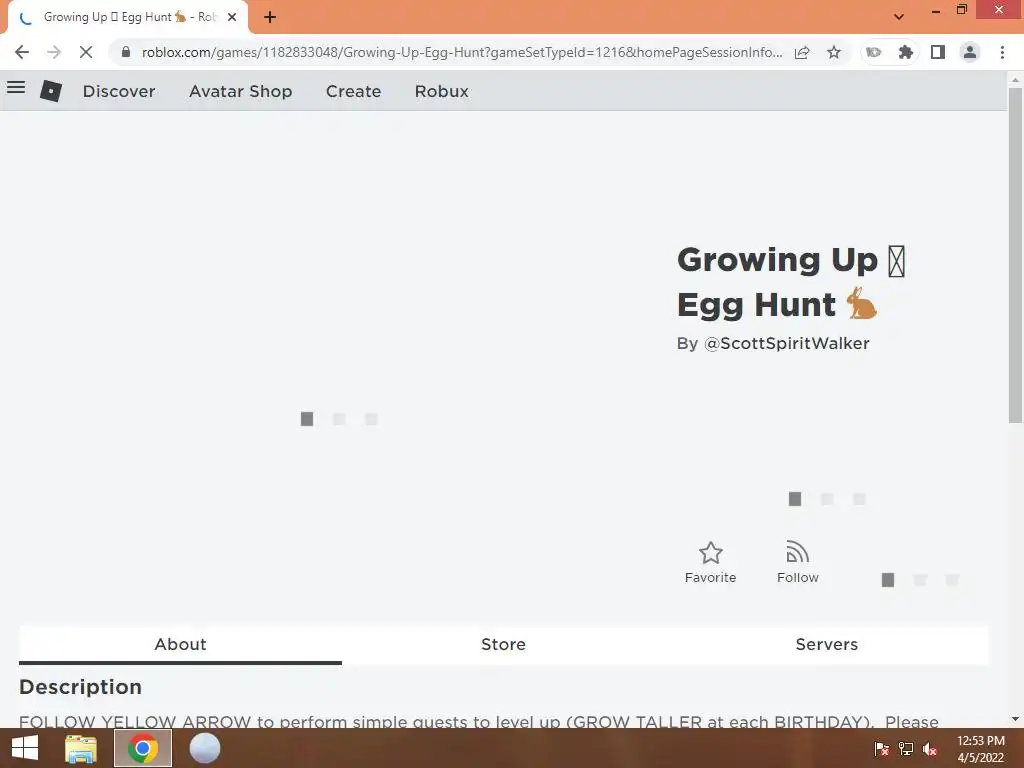Click the Growing Up Egg Hunt title
The height and width of the screenshot is (768, 1024).
(791, 282)
